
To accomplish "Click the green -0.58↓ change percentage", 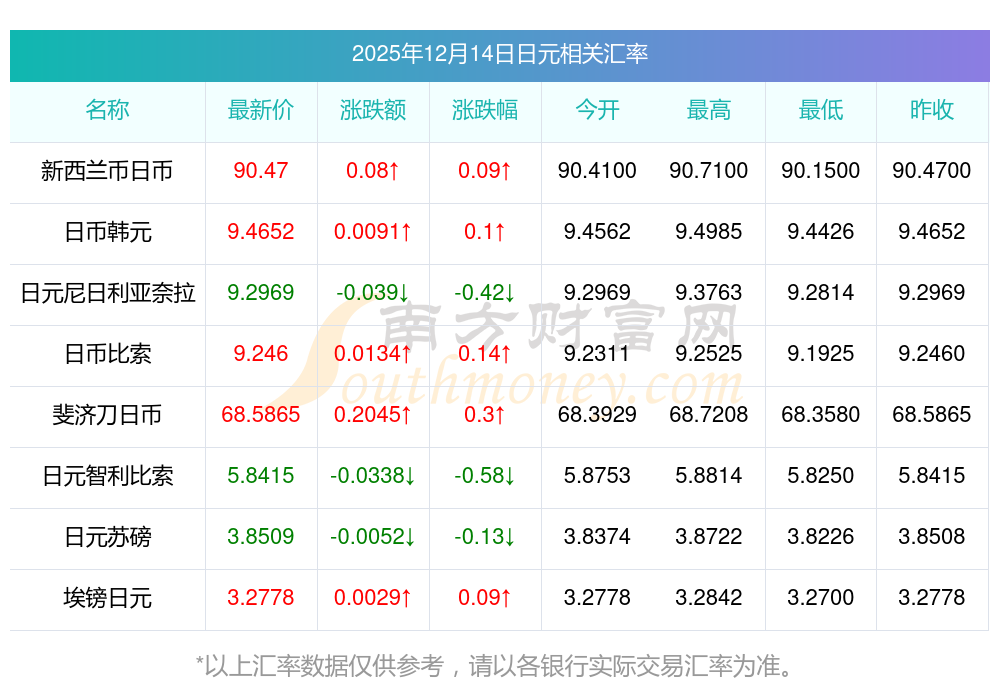I will 485,476.
